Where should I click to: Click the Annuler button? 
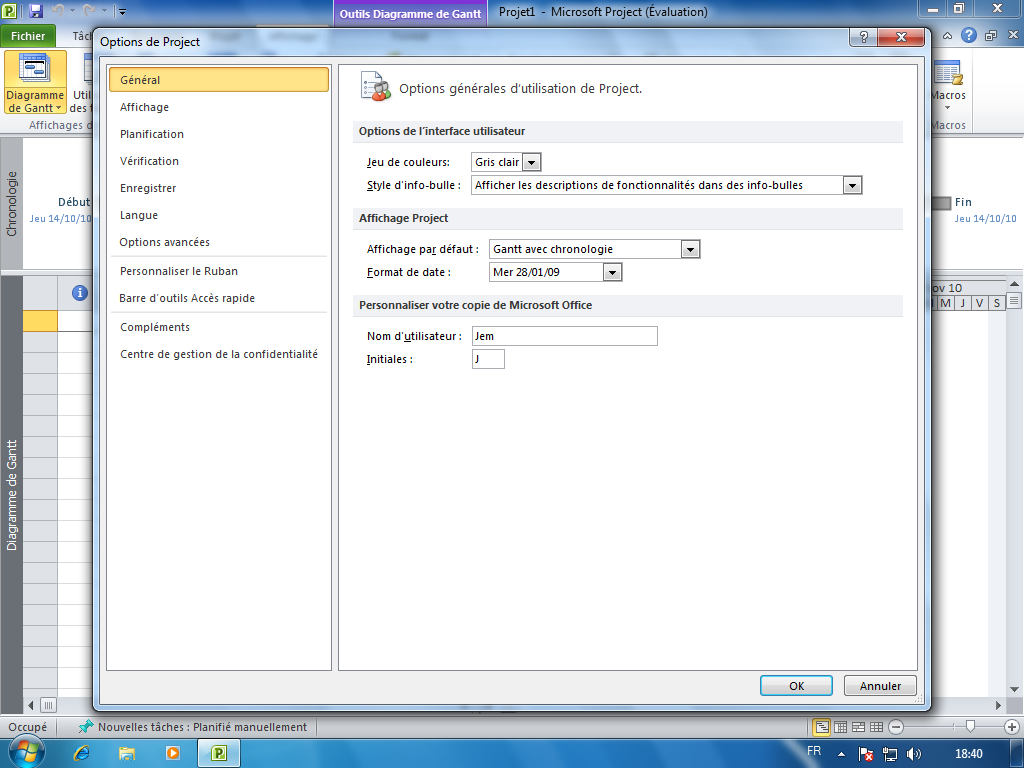click(880, 686)
